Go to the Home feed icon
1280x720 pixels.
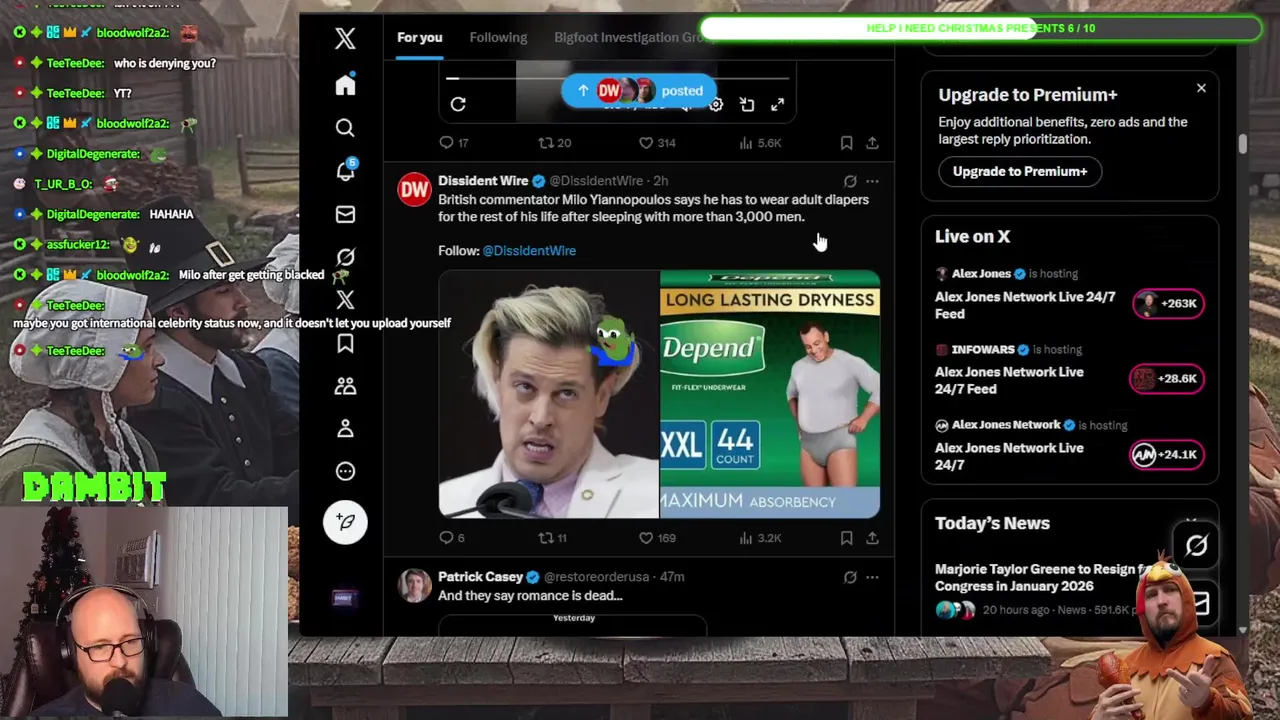tap(345, 85)
